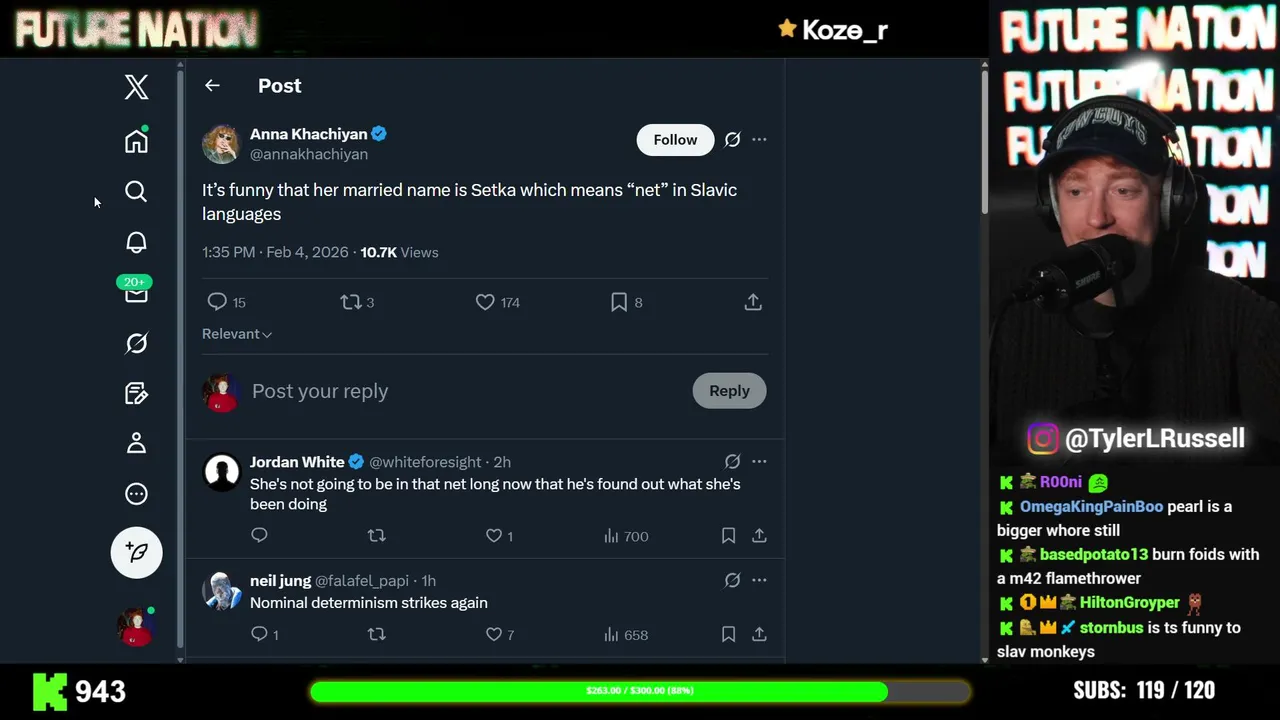Open the Profile person icon

136,443
